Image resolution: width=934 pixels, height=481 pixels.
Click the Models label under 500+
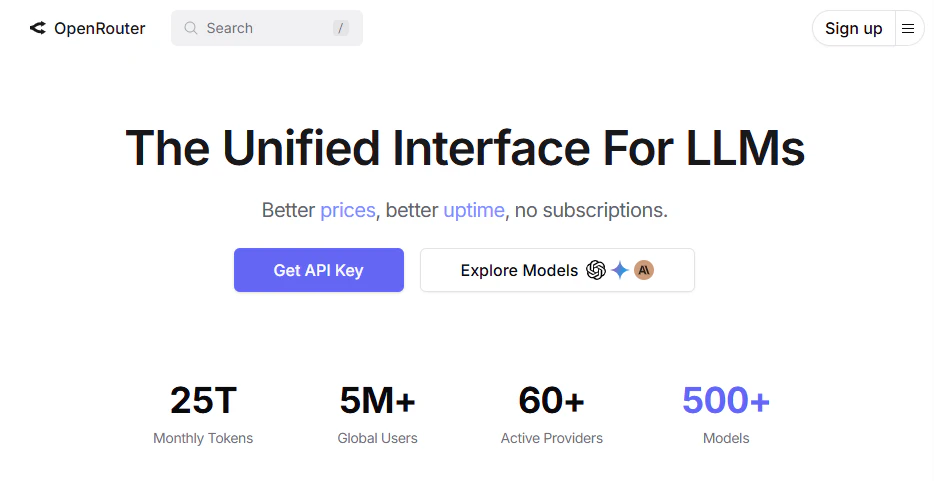point(726,438)
